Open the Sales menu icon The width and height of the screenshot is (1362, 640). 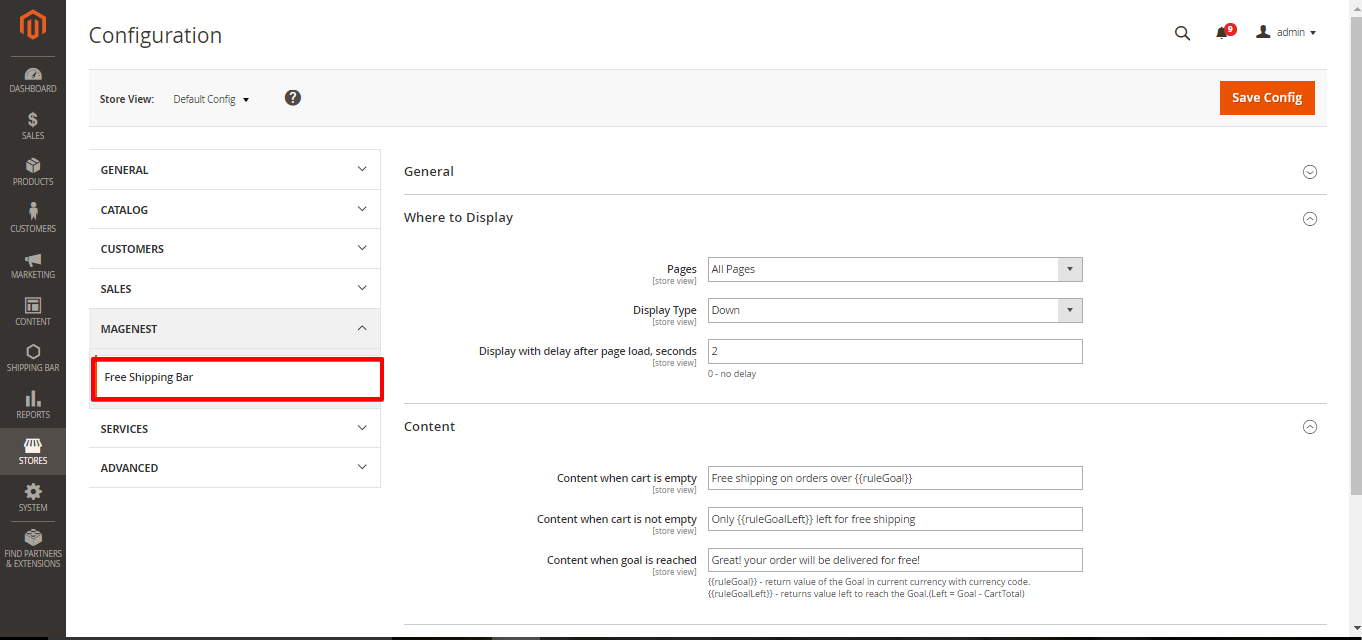[33, 126]
